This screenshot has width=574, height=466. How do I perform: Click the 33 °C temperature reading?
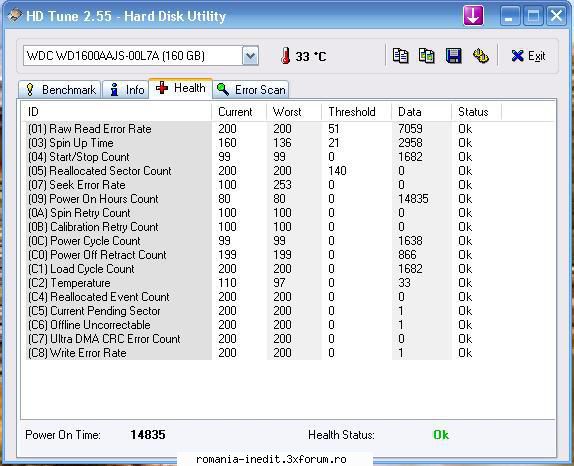point(310,56)
